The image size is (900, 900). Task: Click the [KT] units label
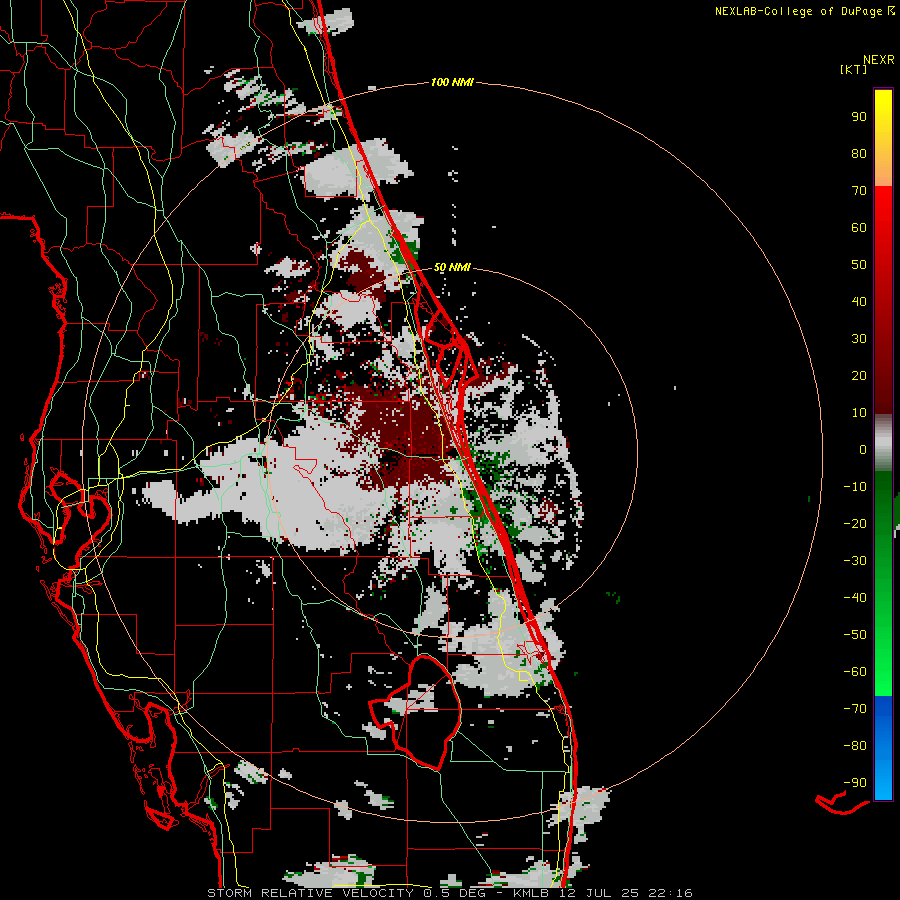(x=853, y=69)
